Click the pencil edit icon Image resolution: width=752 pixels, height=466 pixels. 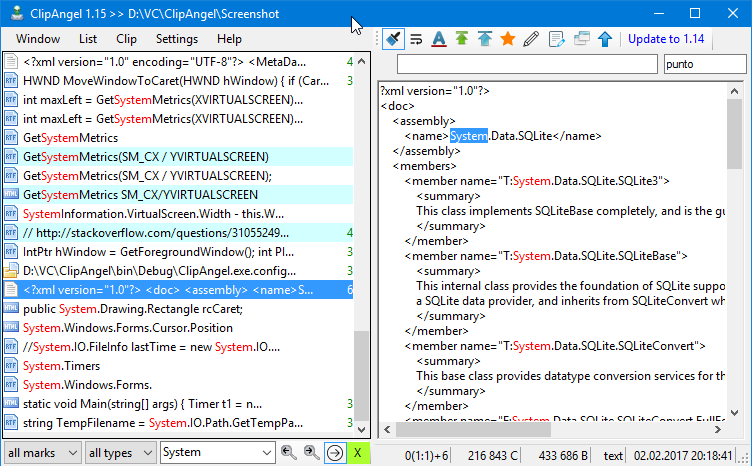click(x=531, y=39)
